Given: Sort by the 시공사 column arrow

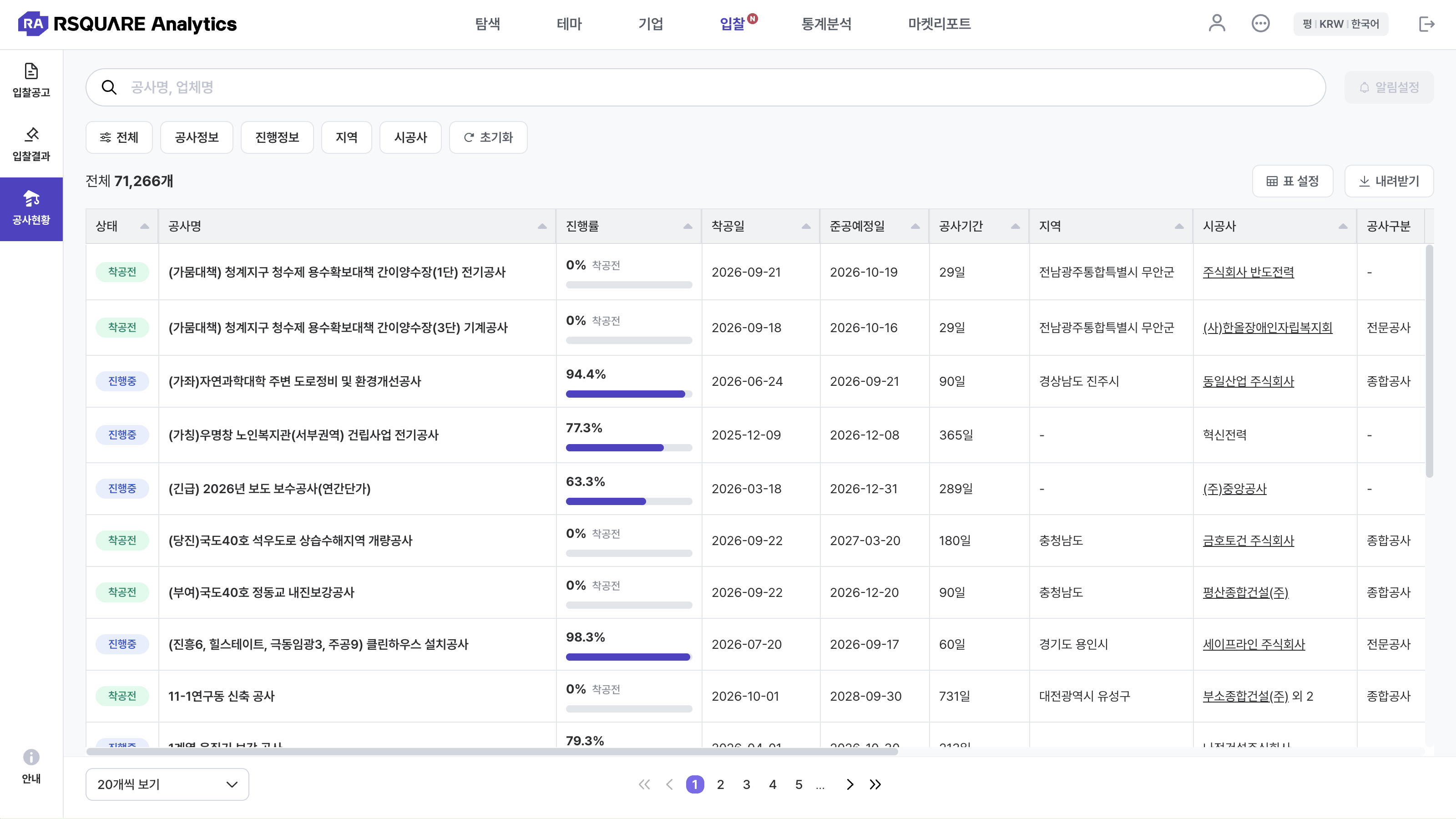Looking at the screenshot, I should (1343, 226).
